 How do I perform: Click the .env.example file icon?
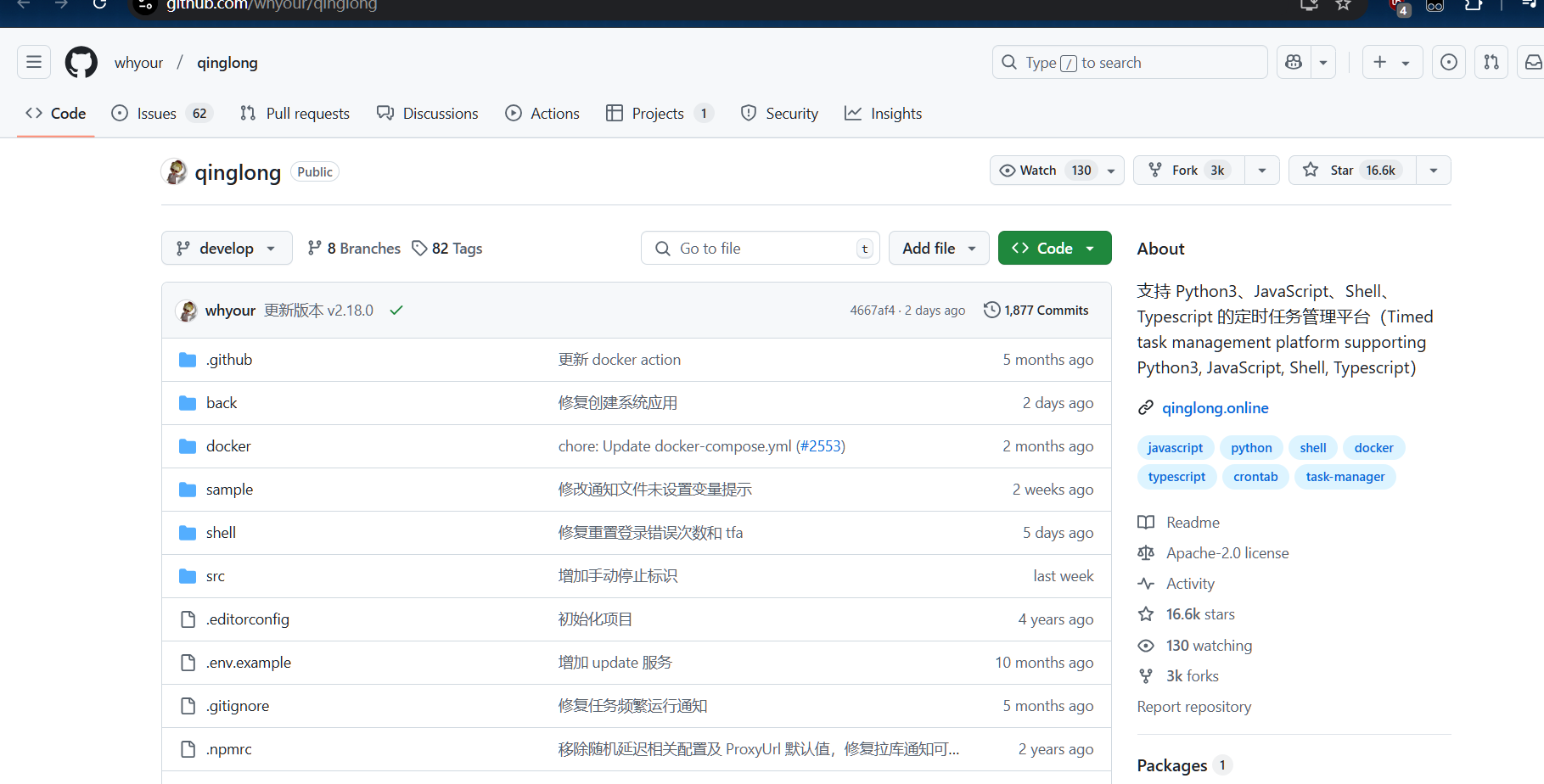[188, 663]
